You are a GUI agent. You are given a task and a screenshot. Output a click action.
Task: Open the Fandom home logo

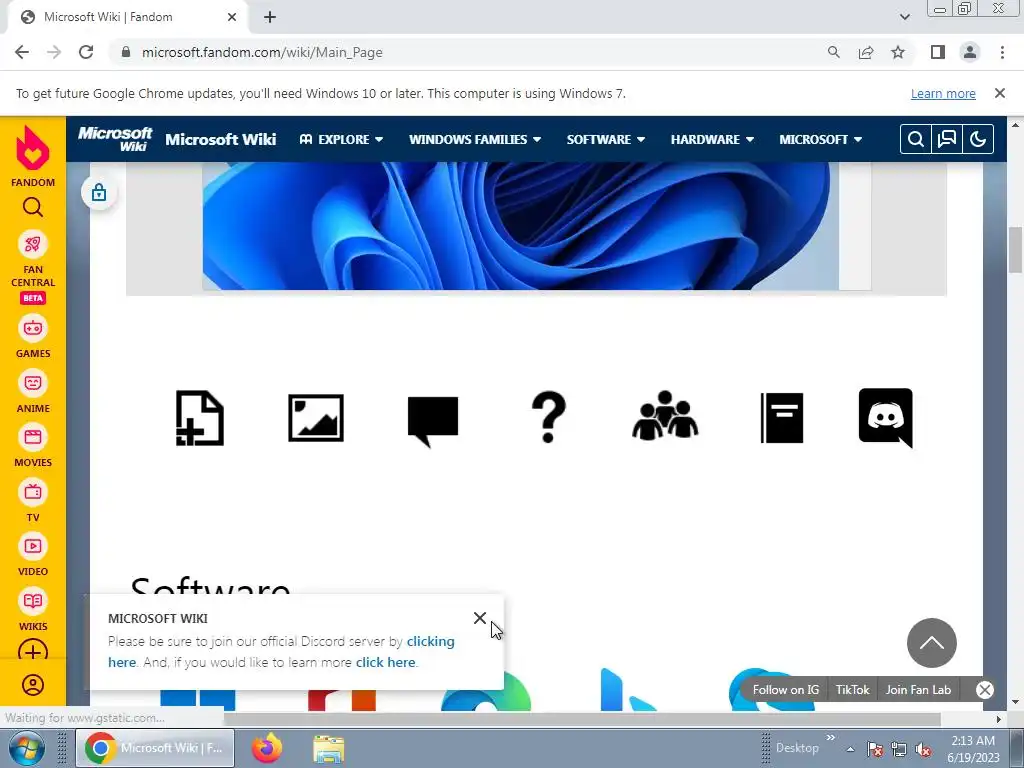point(33,155)
